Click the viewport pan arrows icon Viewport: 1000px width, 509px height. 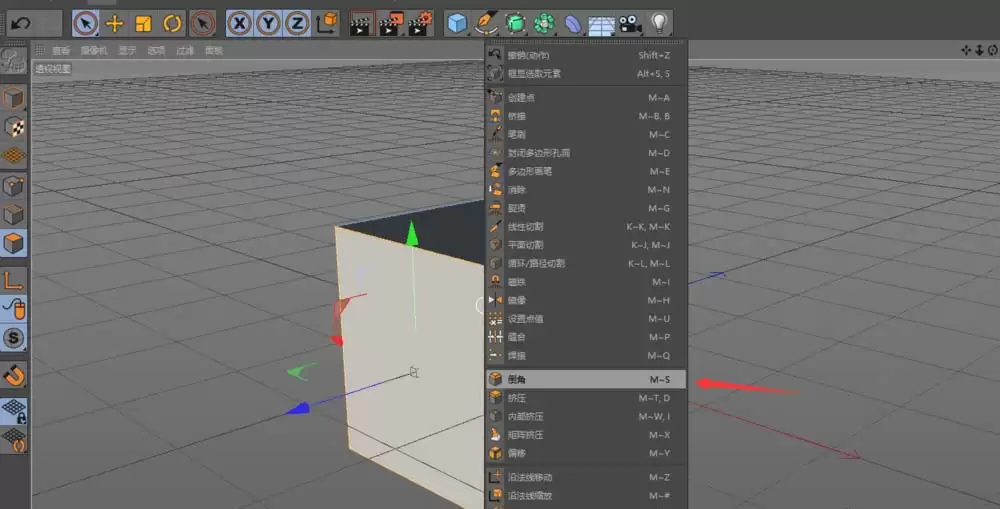tap(966, 50)
